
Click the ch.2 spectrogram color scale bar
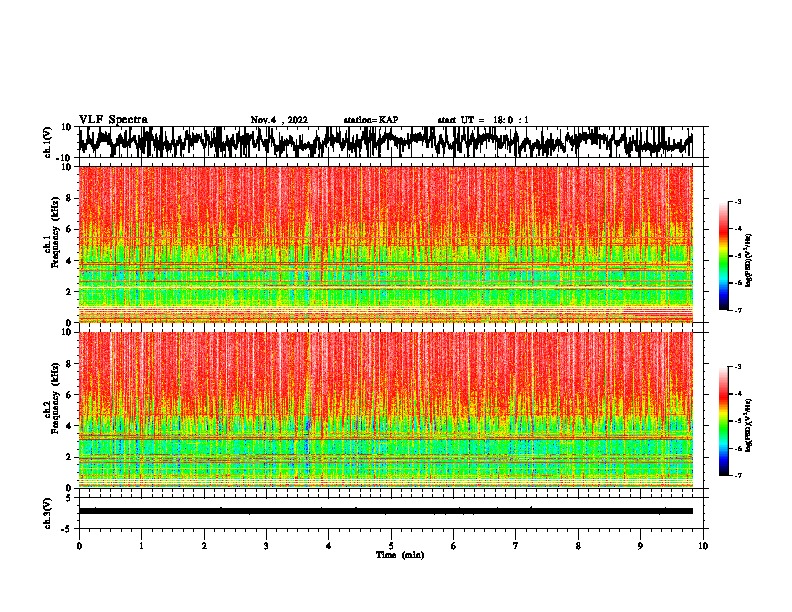(724, 421)
